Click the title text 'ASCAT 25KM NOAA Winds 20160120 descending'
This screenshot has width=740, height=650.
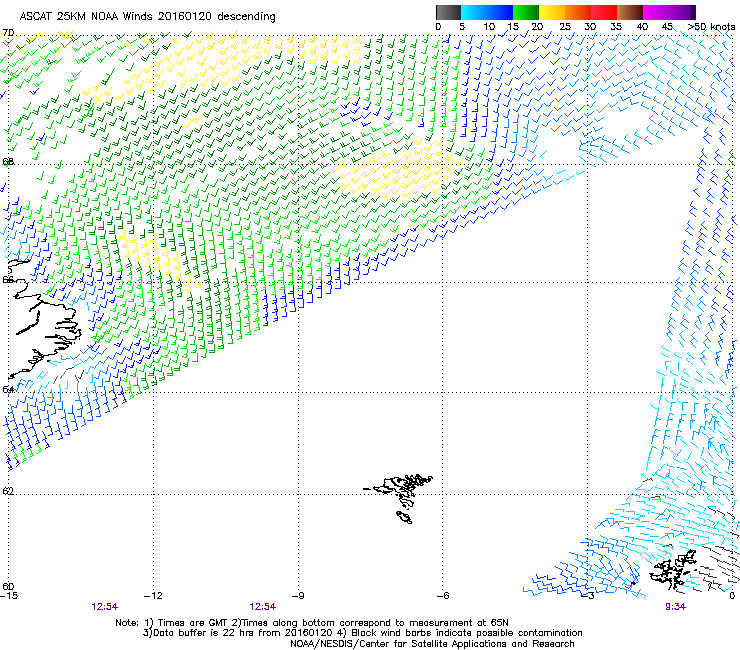click(x=148, y=16)
